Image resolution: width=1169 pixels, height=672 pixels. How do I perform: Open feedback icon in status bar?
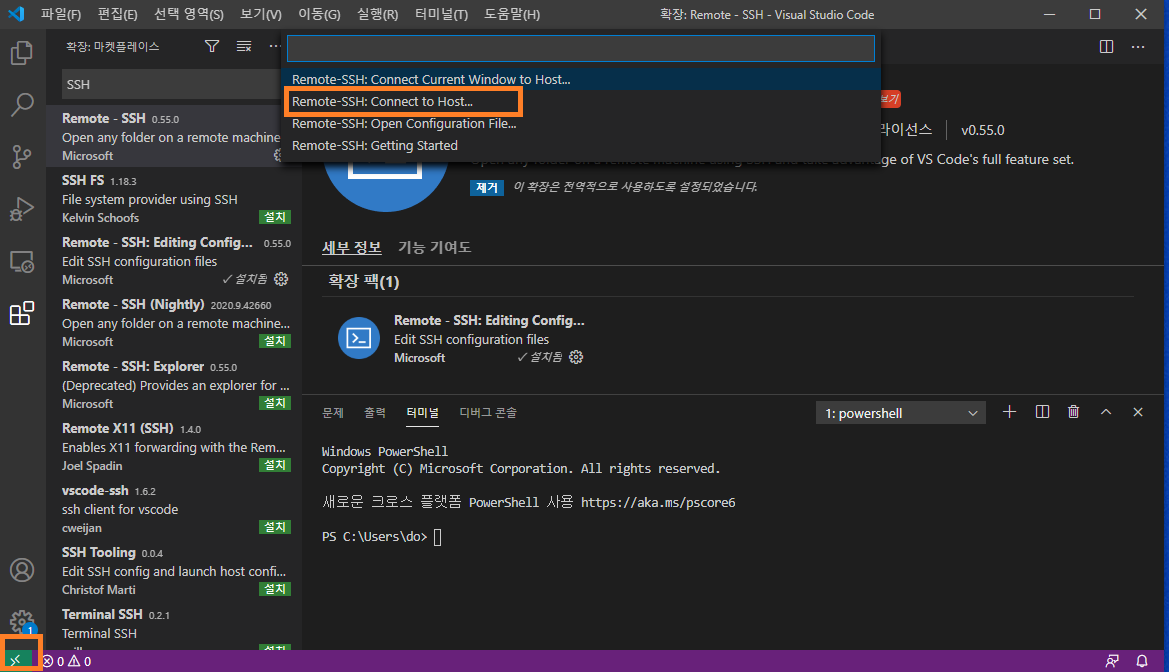point(1112,662)
